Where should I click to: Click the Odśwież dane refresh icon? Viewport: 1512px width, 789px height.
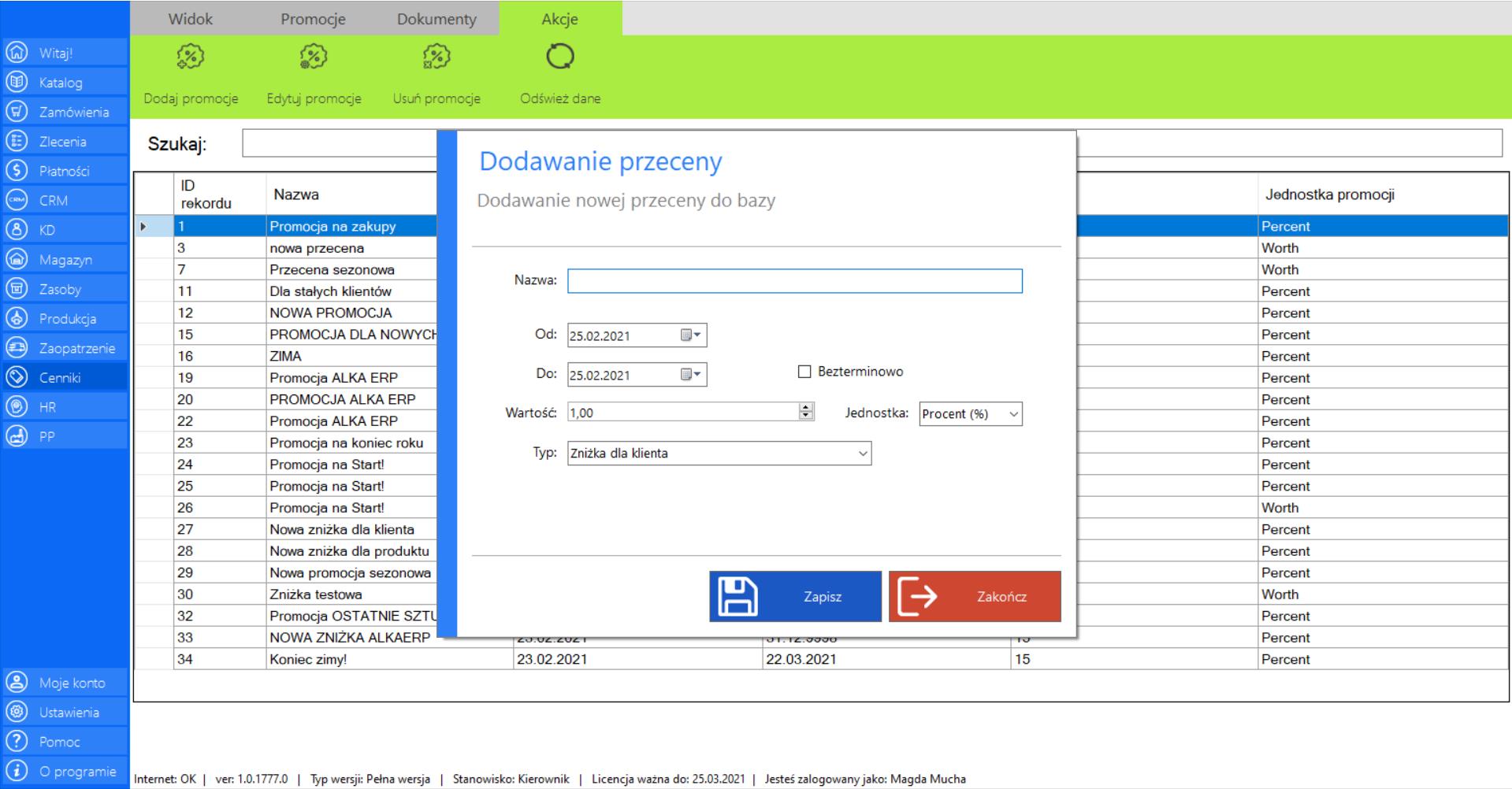pos(560,57)
